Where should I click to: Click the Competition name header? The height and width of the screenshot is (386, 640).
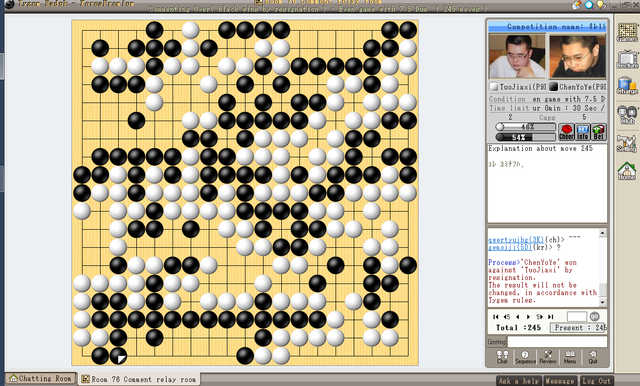pyautogui.click(x=547, y=27)
